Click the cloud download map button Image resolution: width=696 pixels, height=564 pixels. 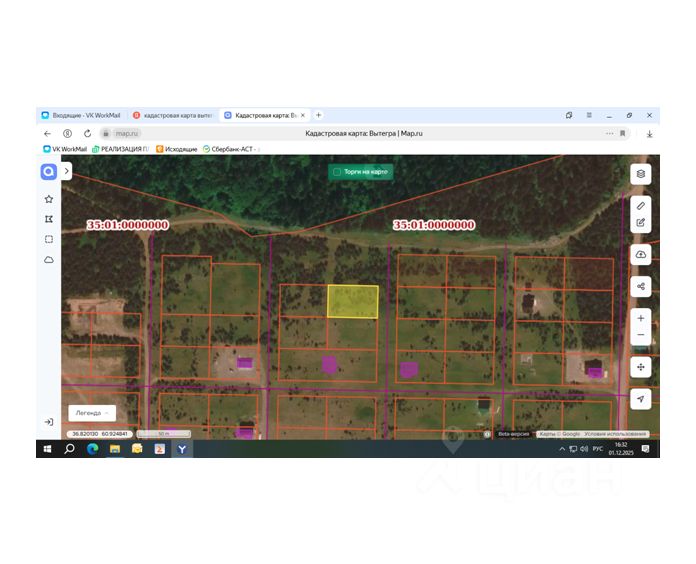click(641, 255)
